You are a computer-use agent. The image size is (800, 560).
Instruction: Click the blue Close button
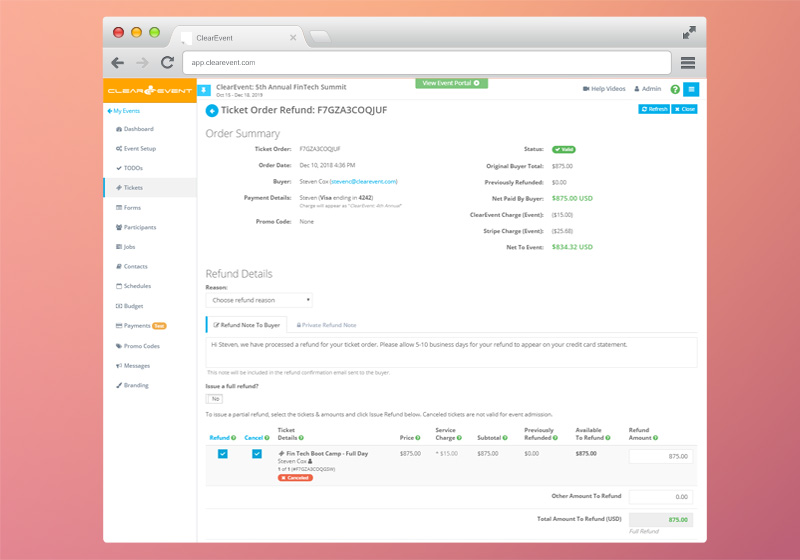[684, 109]
